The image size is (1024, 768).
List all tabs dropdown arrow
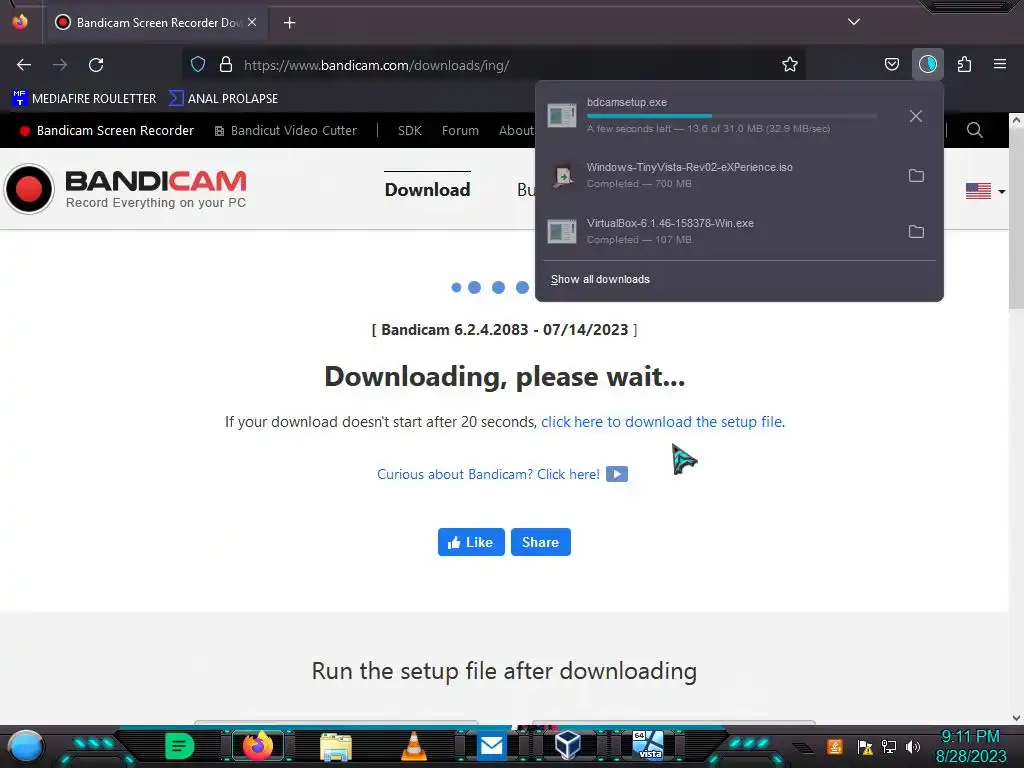[854, 22]
